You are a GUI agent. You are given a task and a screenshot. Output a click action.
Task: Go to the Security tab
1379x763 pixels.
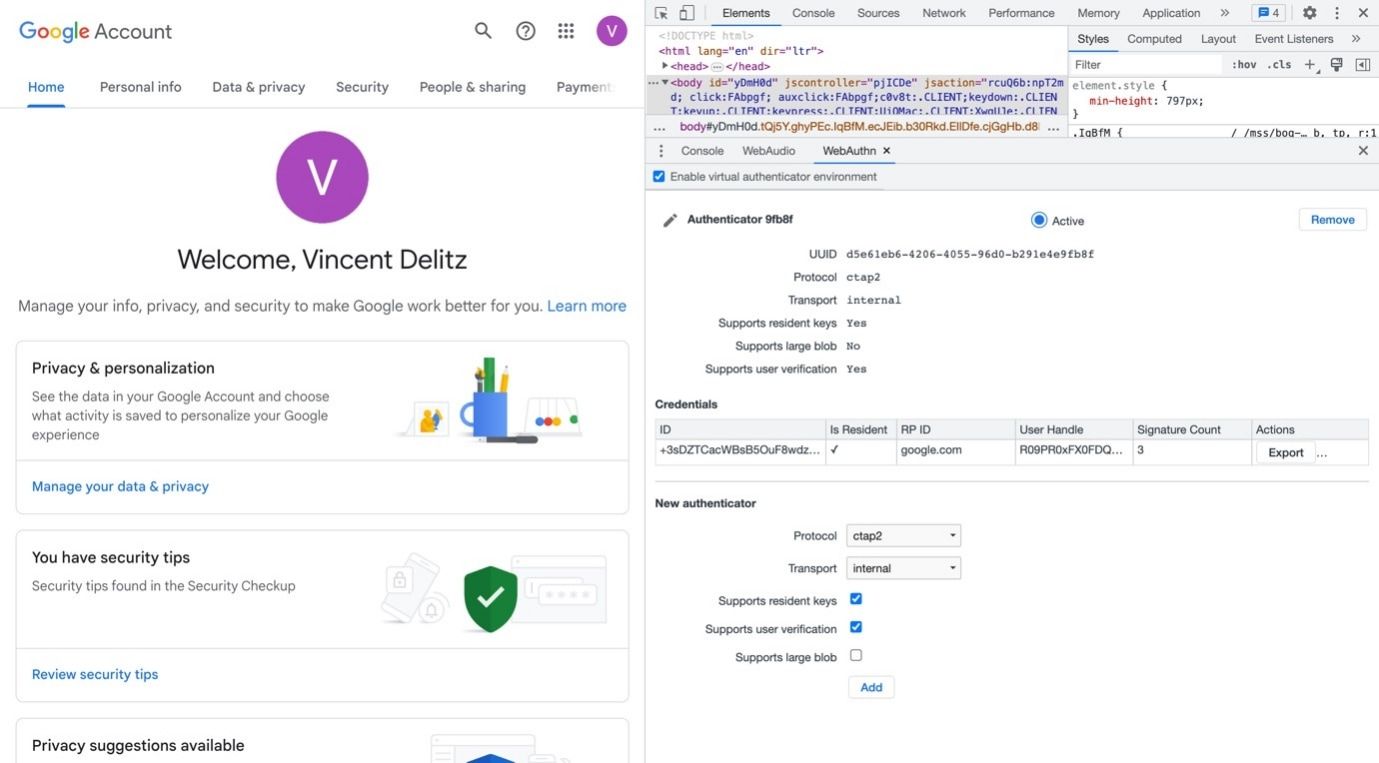(362, 87)
